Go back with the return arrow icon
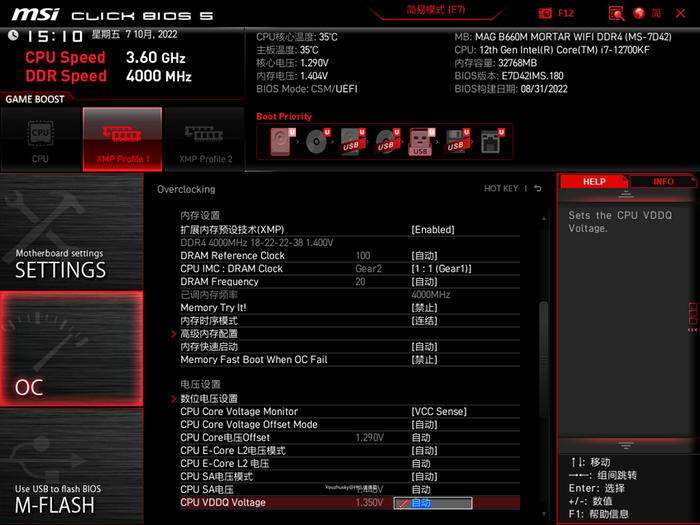Image resolution: width=700 pixels, height=525 pixels. [538, 188]
